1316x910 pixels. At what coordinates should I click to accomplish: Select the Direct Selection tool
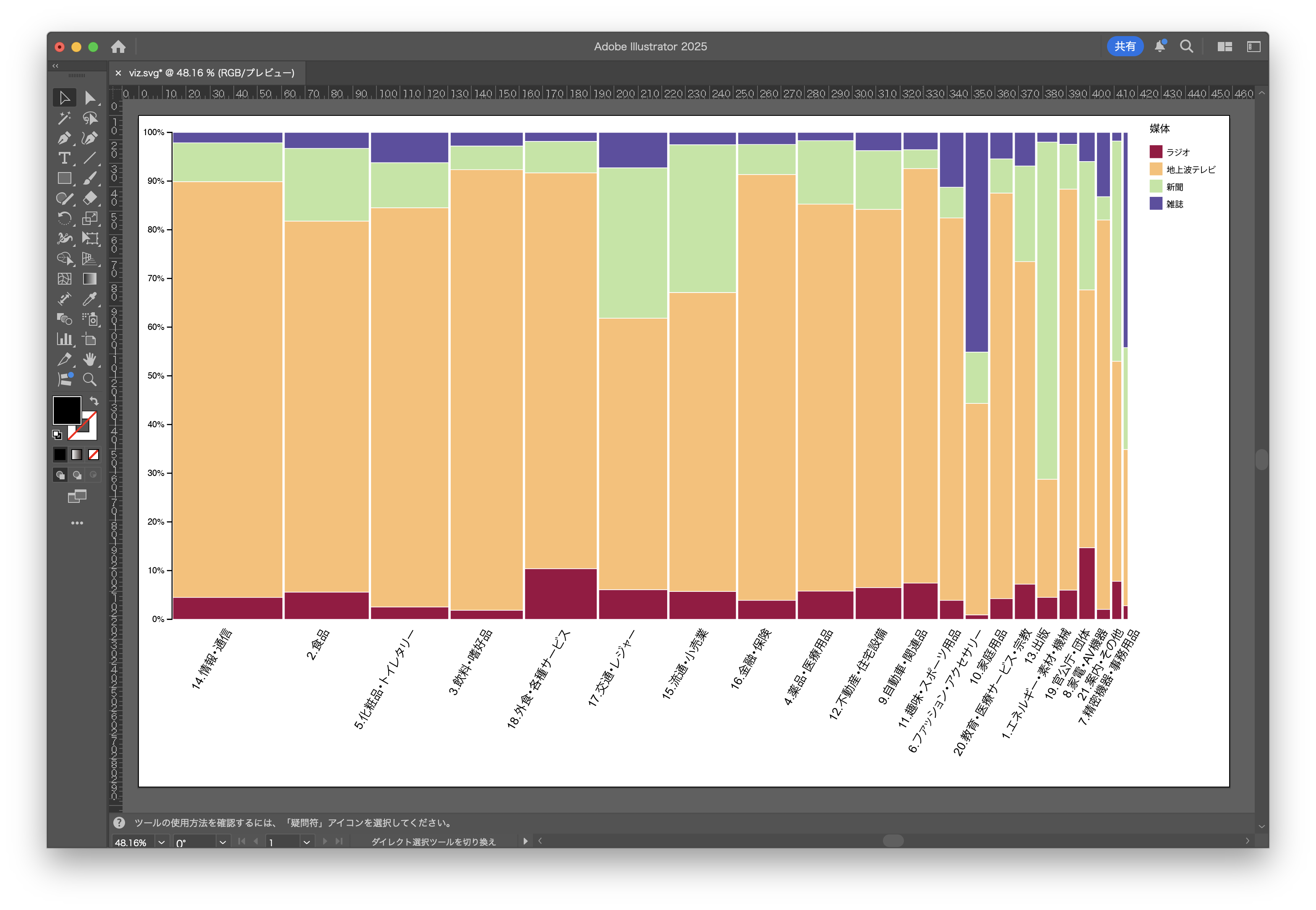tap(89, 98)
